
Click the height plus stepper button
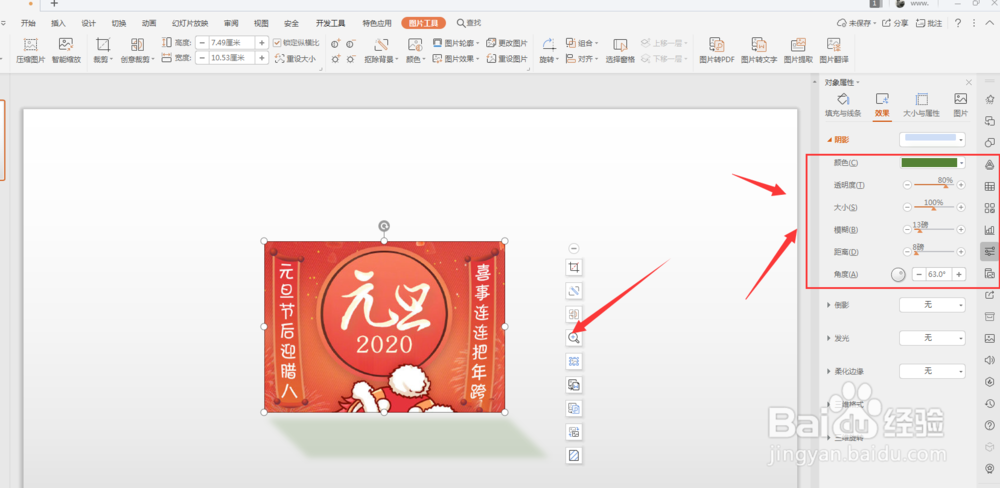click(262, 43)
